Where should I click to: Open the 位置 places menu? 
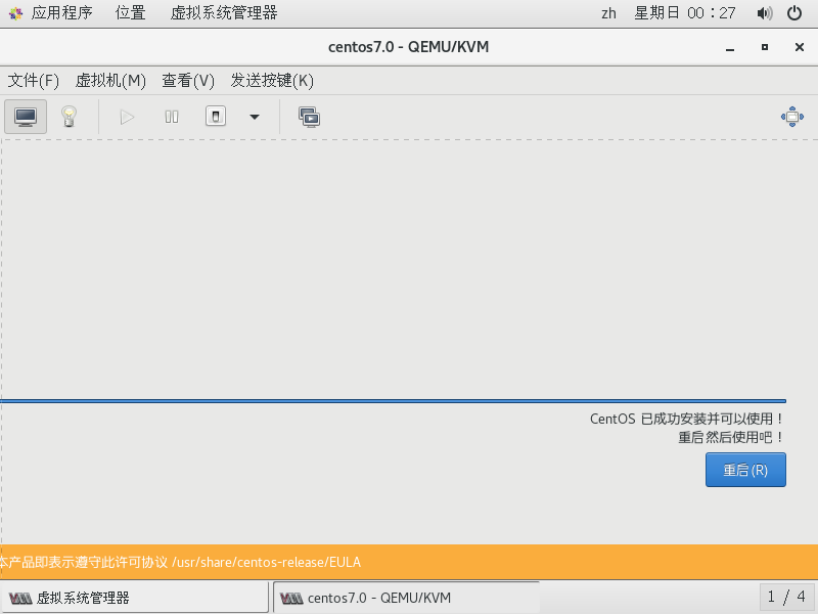(x=130, y=13)
